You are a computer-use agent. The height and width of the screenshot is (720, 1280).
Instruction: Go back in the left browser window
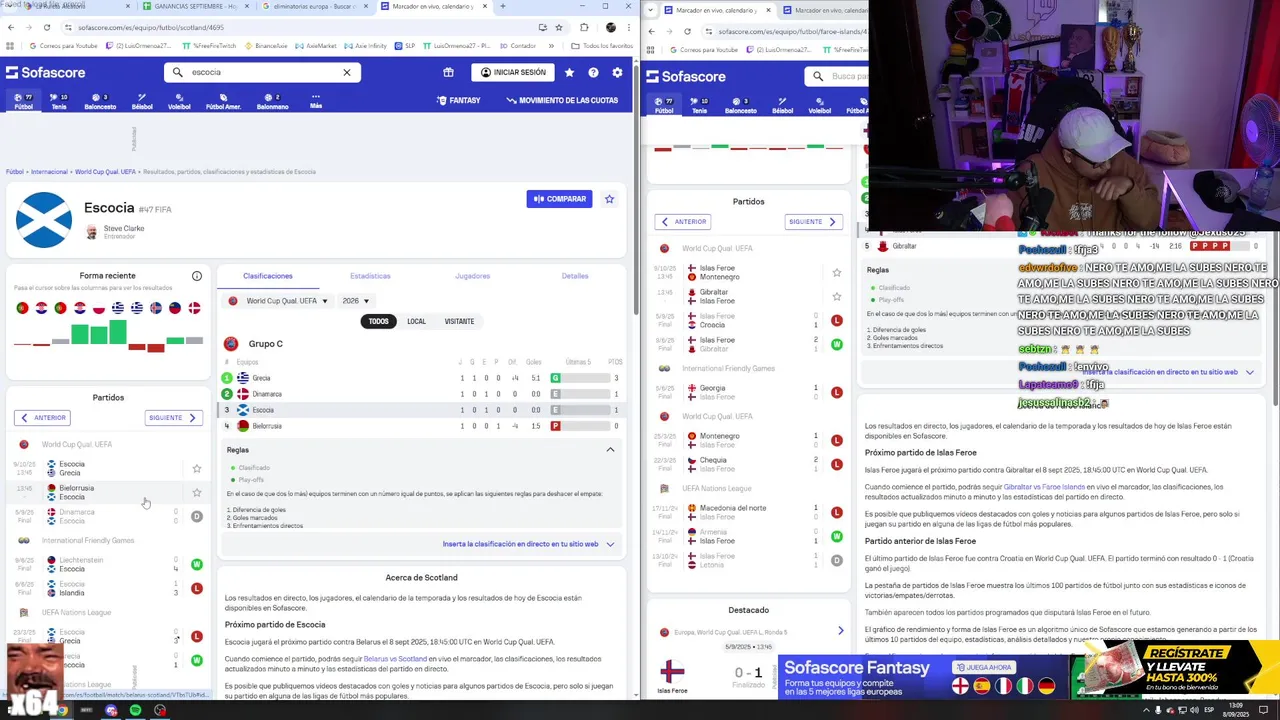(x=11, y=27)
